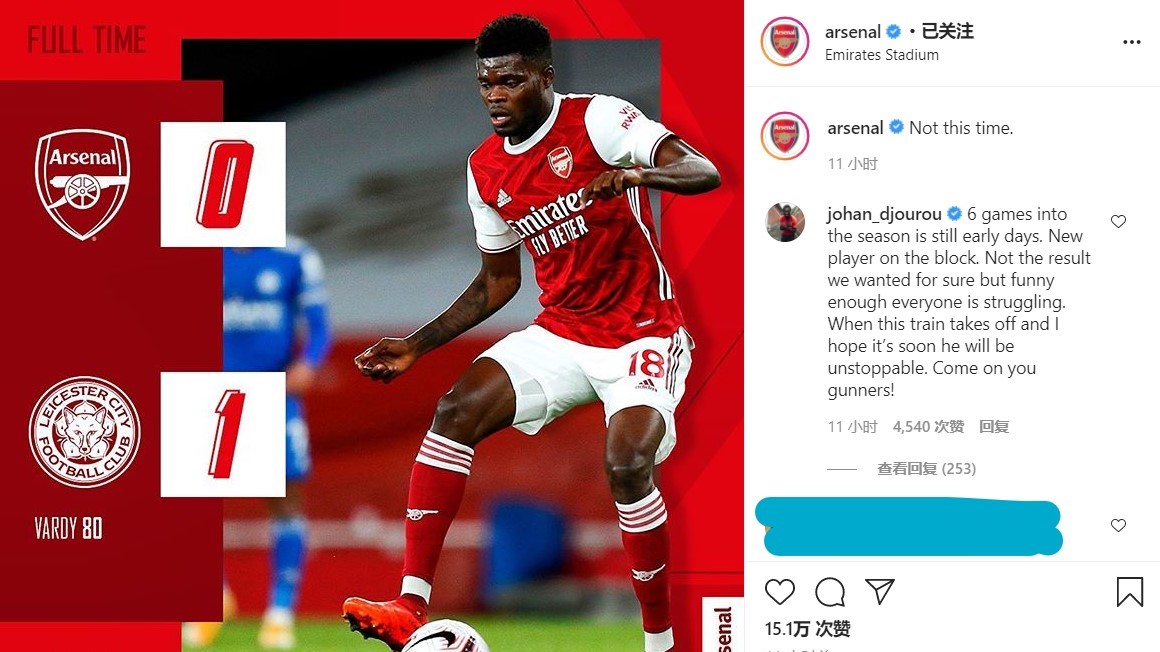Click the arsenal username in the caption
Viewport: 1160px width, 652px height.
[855, 128]
